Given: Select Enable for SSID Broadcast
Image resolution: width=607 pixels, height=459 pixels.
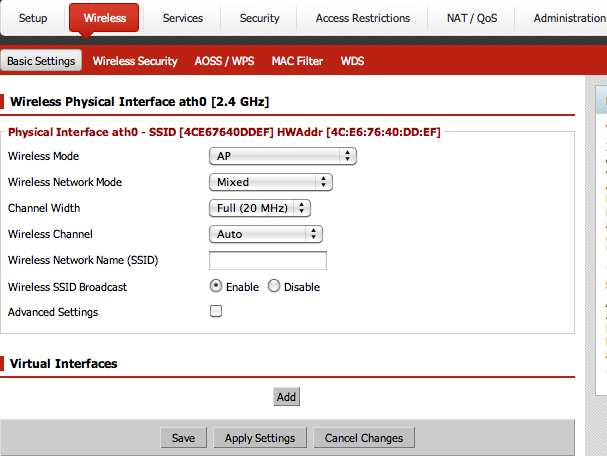Looking at the screenshot, I should 216,287.
